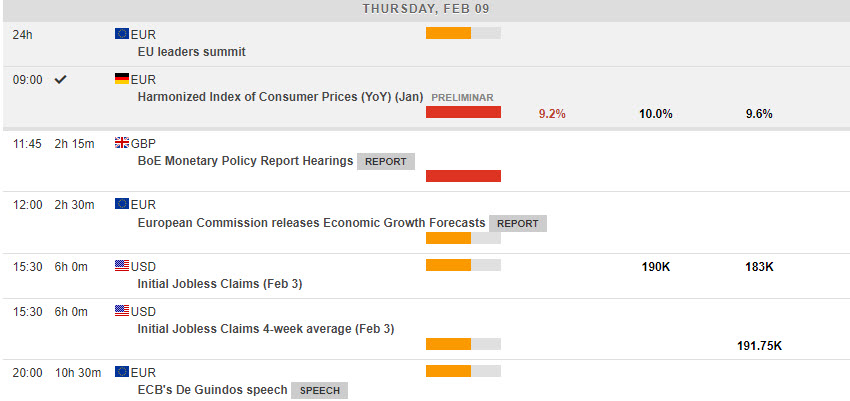The width and height of the screenshot is (850, 401).
Task: Click the US flag for Jobless Claims 4-week average
Action: click(122, 310)
